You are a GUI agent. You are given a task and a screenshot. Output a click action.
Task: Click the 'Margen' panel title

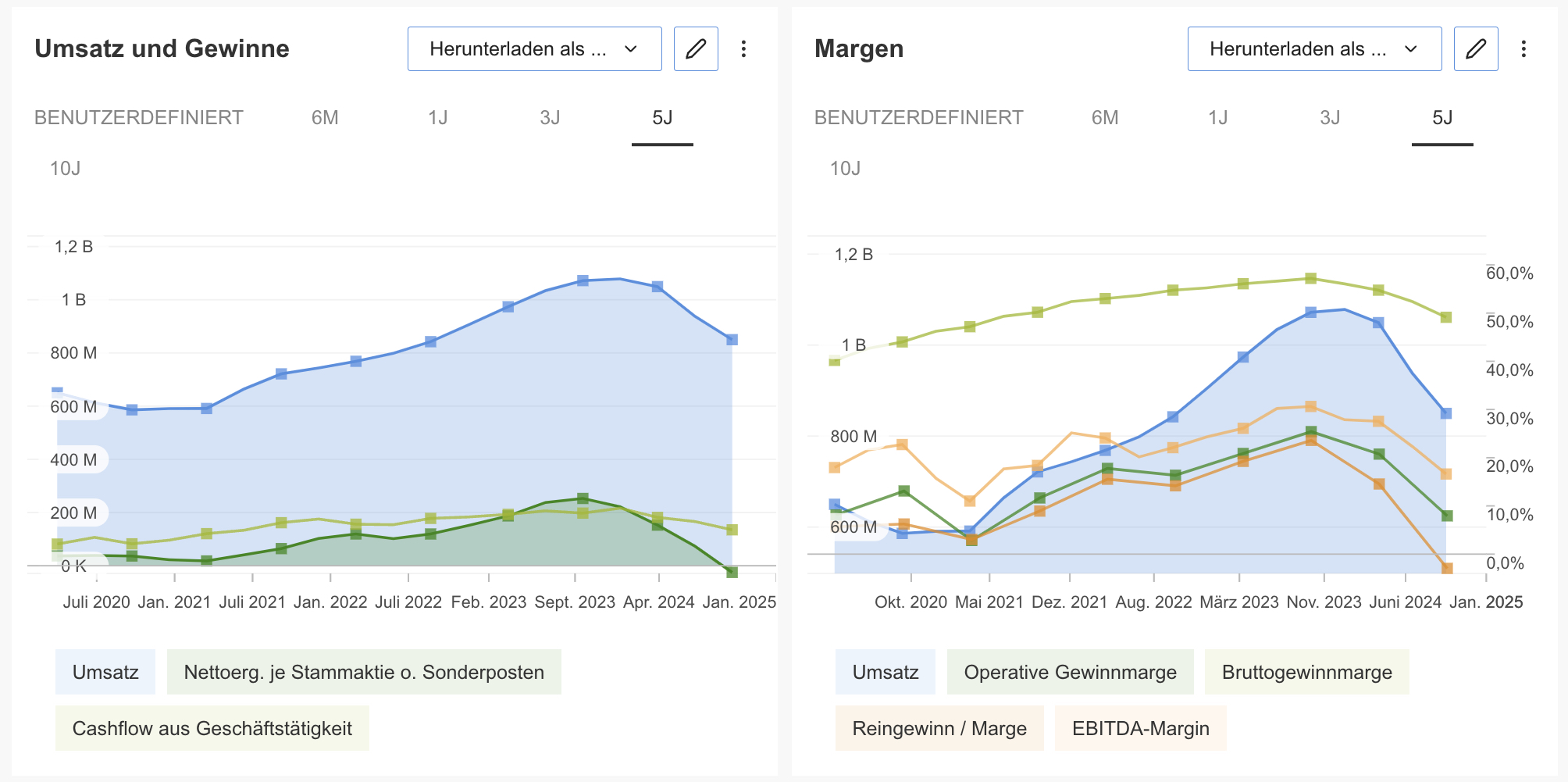859,48
